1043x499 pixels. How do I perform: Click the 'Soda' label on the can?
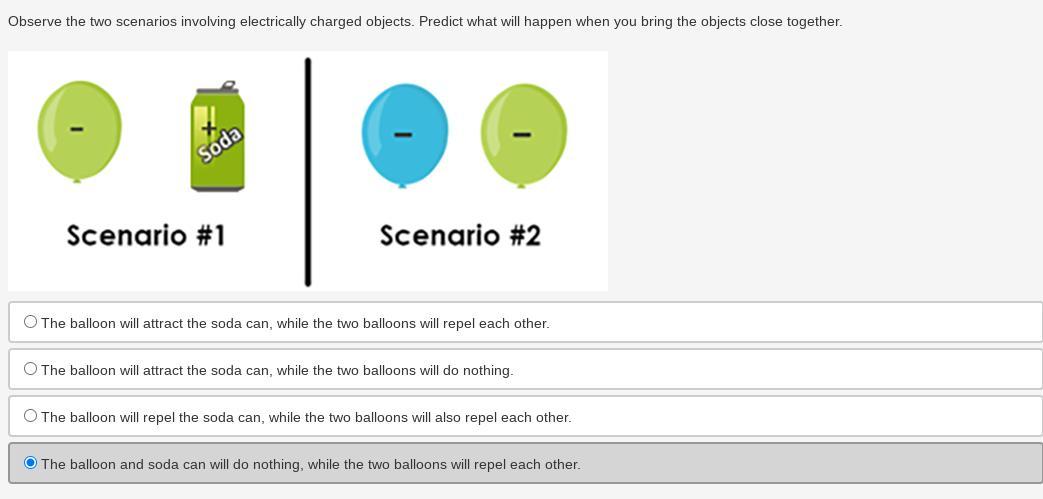click(221, 146)
